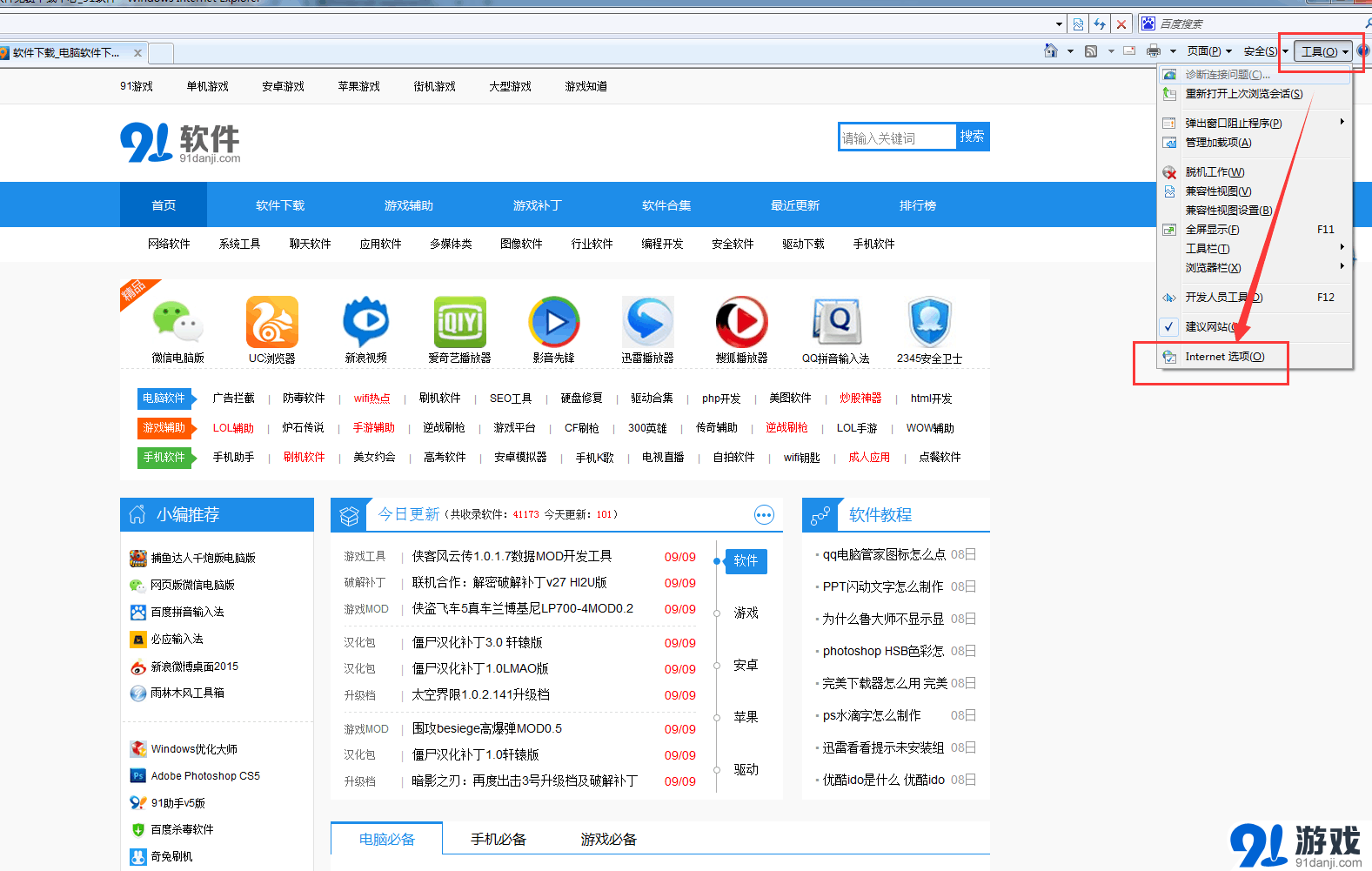Open the 影音先锋 icon
The width and height of the screenshot is (1372, 871).
point(553,322)
